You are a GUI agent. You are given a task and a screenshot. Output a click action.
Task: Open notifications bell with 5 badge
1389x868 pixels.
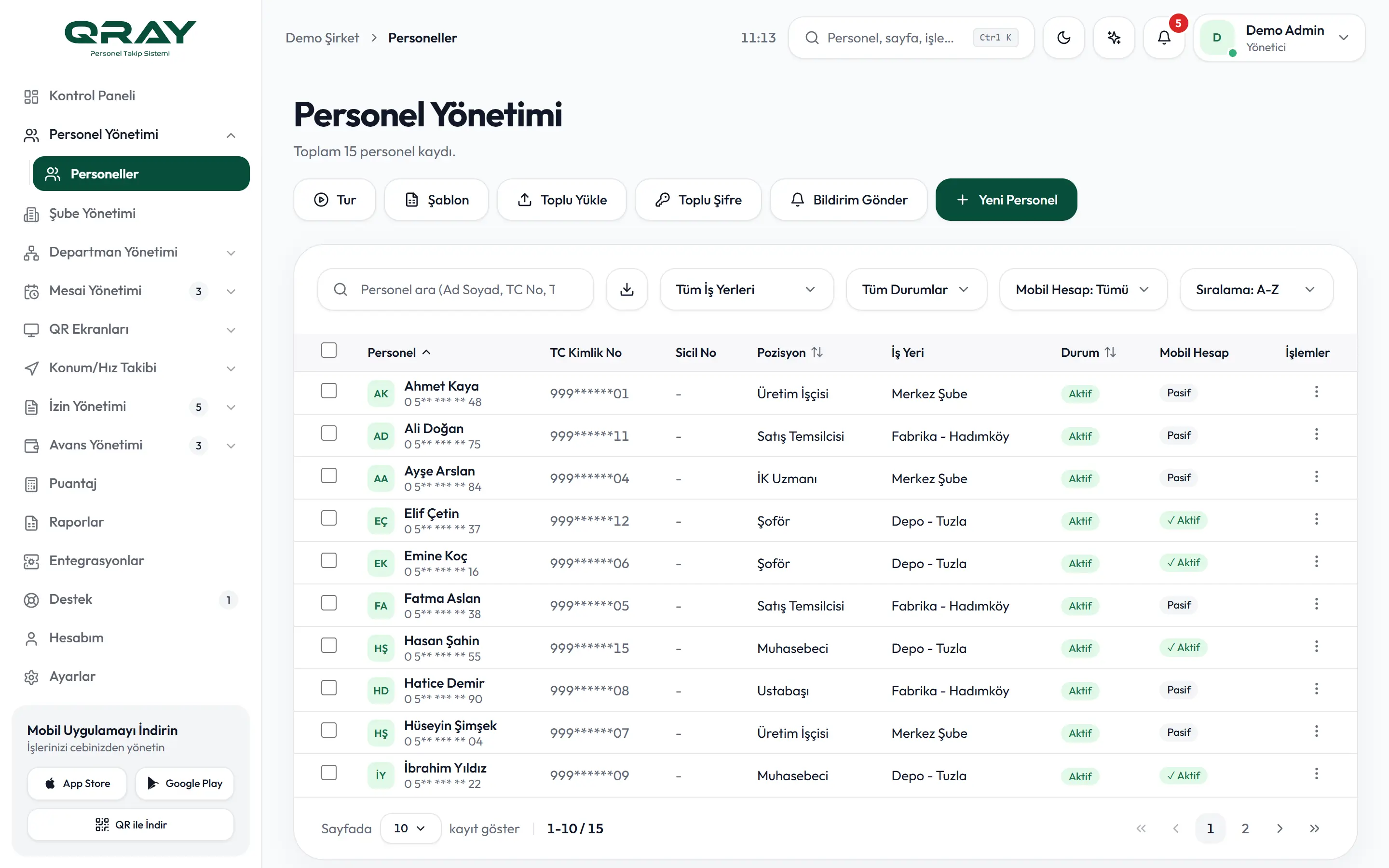(x=1164, y=38)
